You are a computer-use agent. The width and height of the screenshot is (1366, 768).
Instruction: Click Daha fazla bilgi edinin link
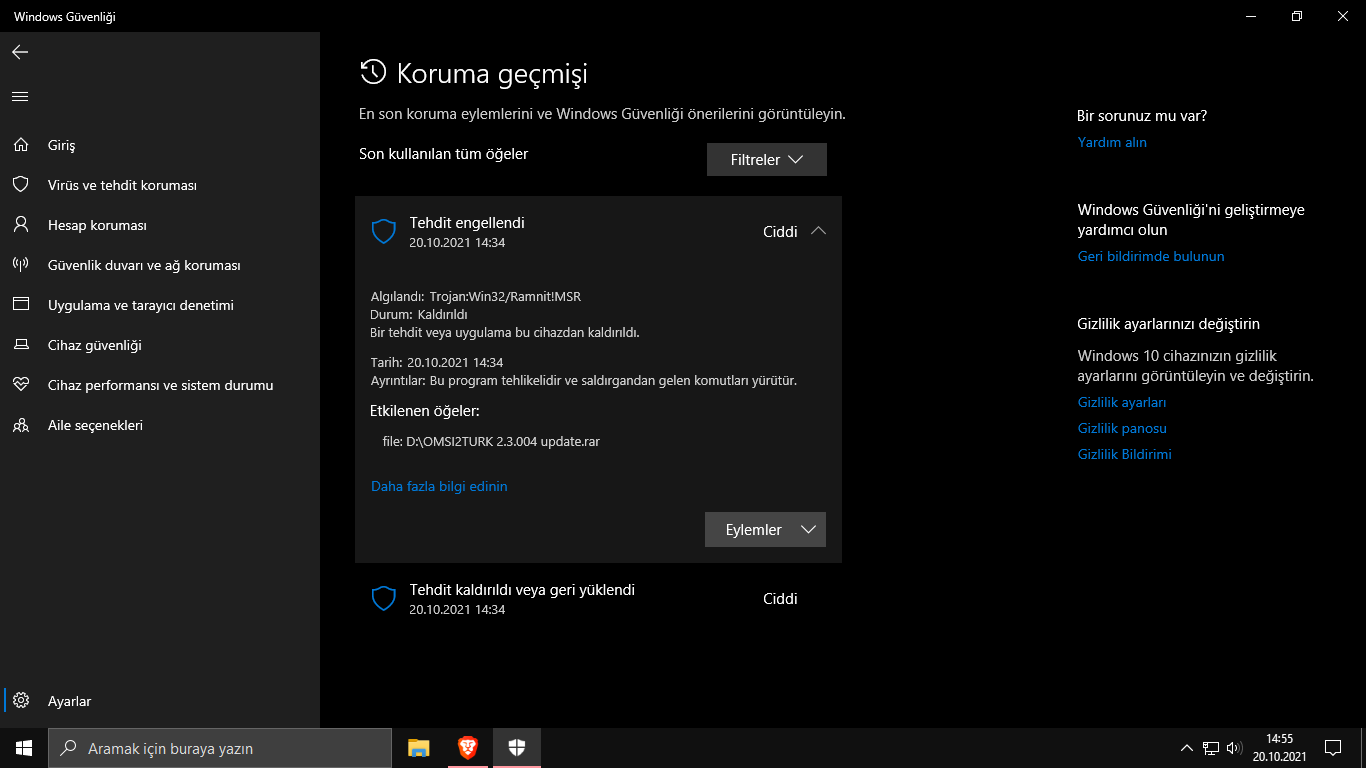pyautogui.click(x=439, y=486)
